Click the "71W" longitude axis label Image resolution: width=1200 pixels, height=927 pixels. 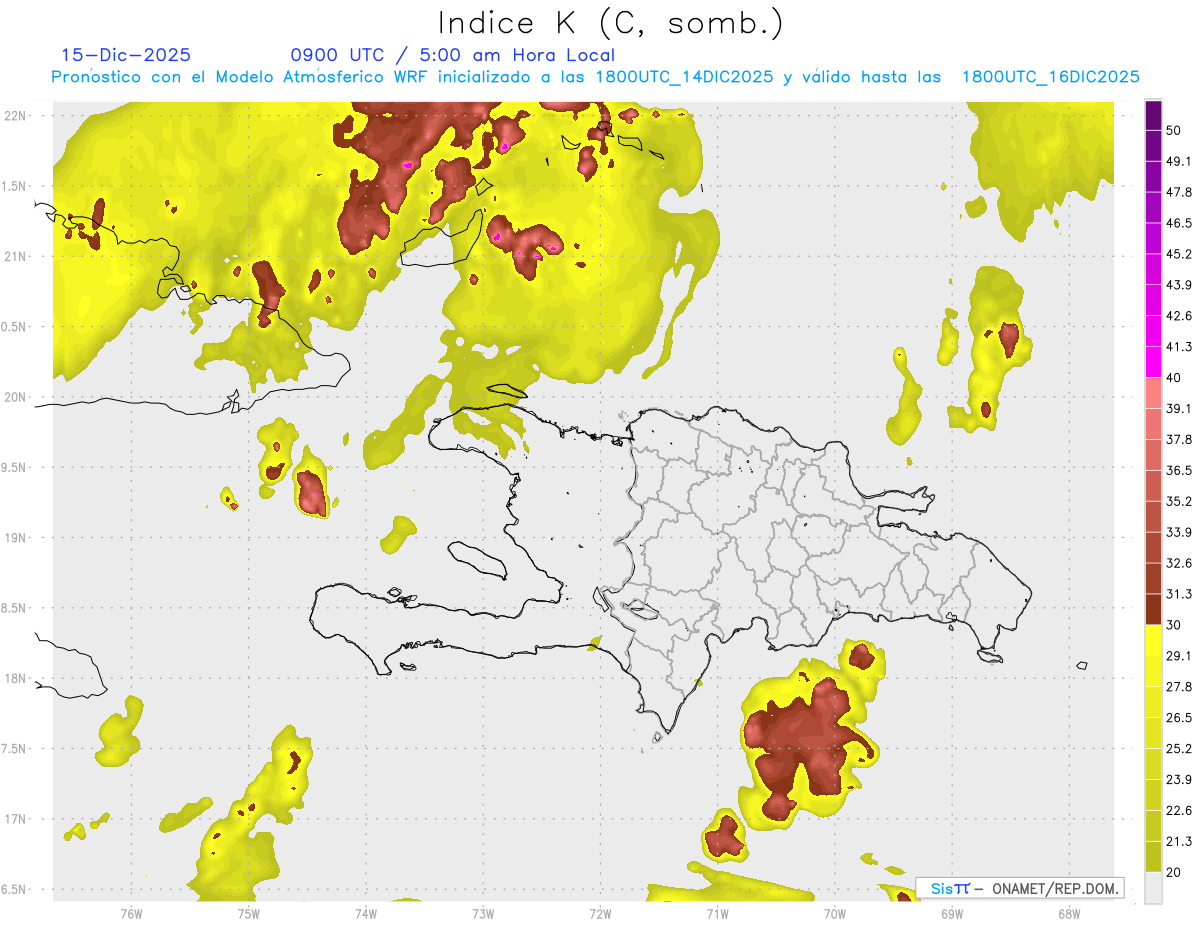[x=717, y=913]
